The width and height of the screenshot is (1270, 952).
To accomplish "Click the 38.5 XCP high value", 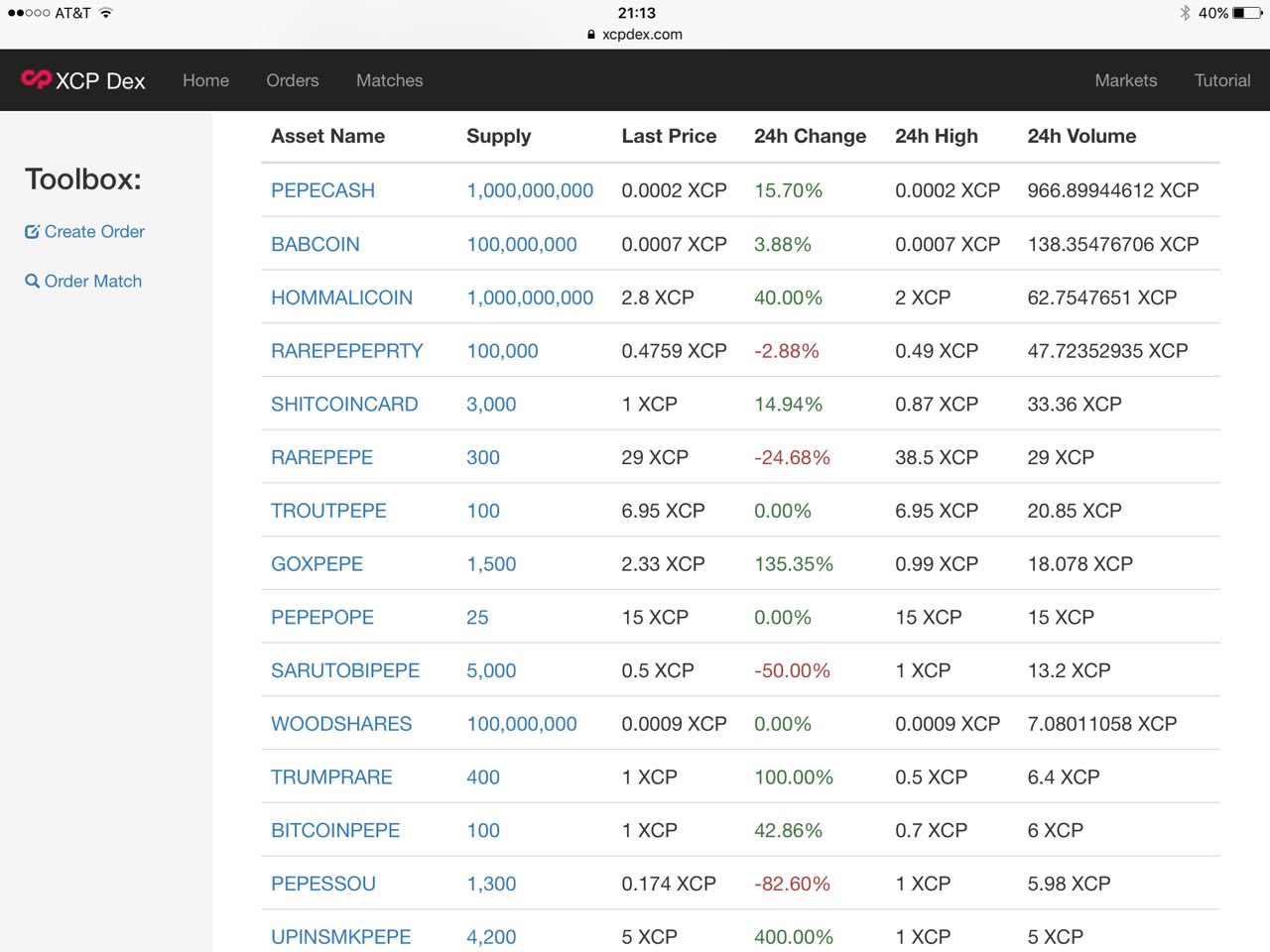I will [937, 458].
